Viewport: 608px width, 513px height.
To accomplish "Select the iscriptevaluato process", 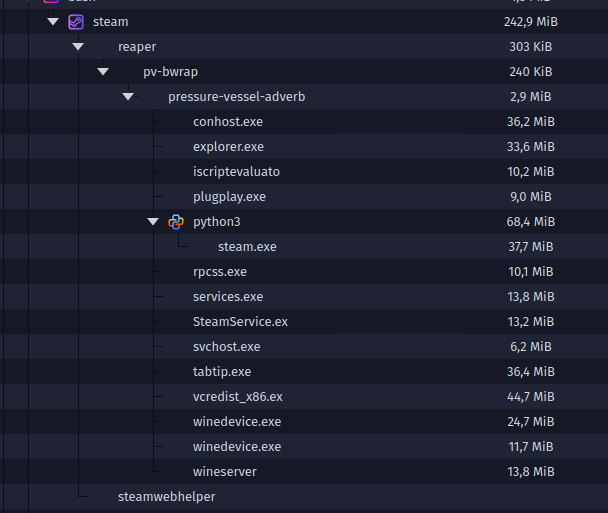I will 304,172.
